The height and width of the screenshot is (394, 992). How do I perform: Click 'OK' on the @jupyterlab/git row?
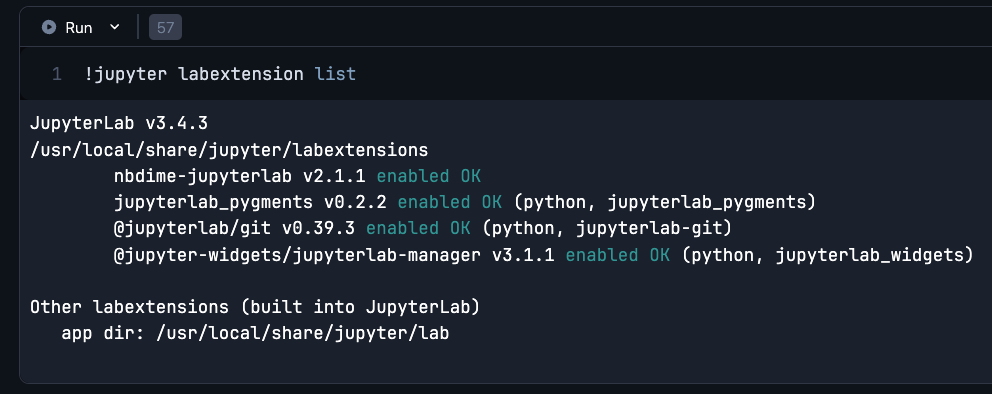coord(460,228)
